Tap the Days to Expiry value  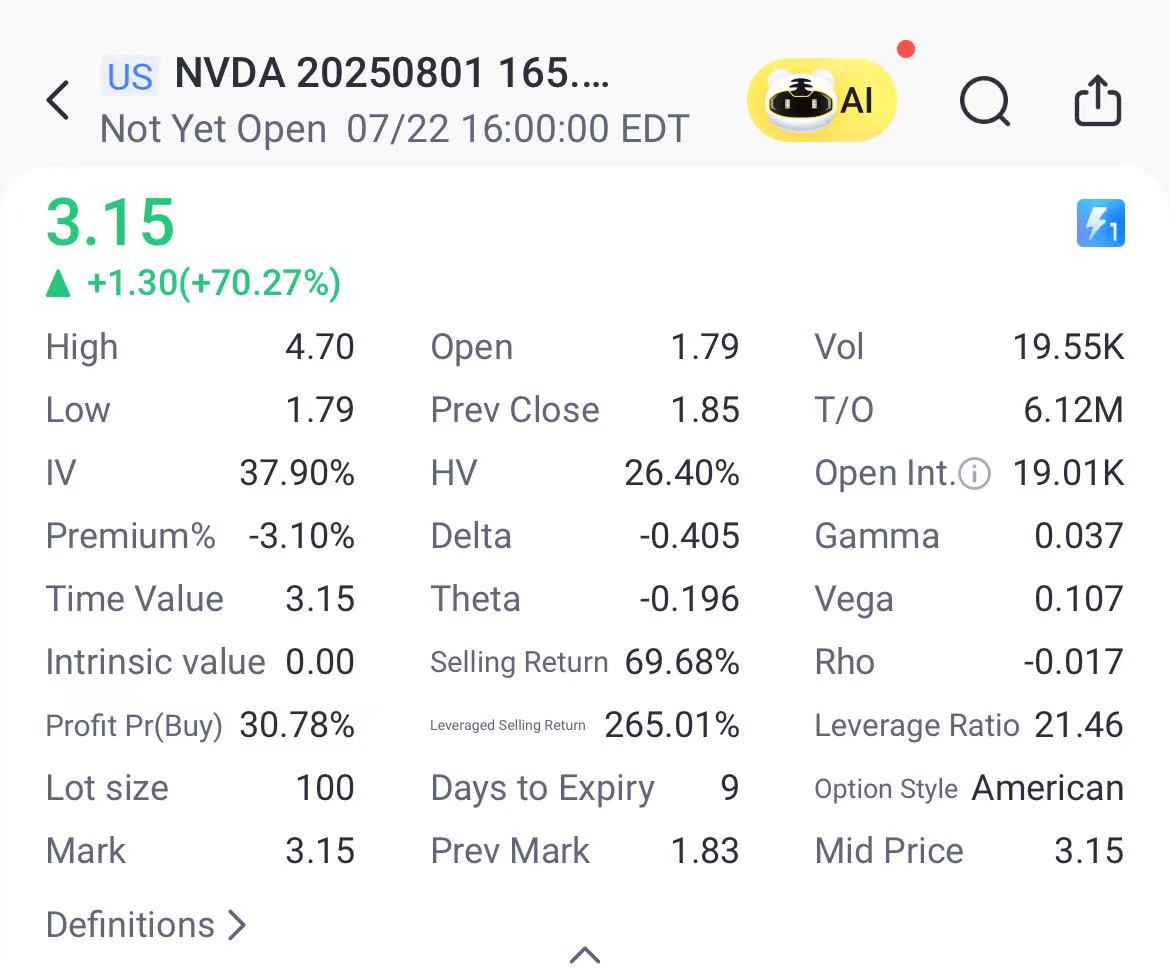[729, 788]
